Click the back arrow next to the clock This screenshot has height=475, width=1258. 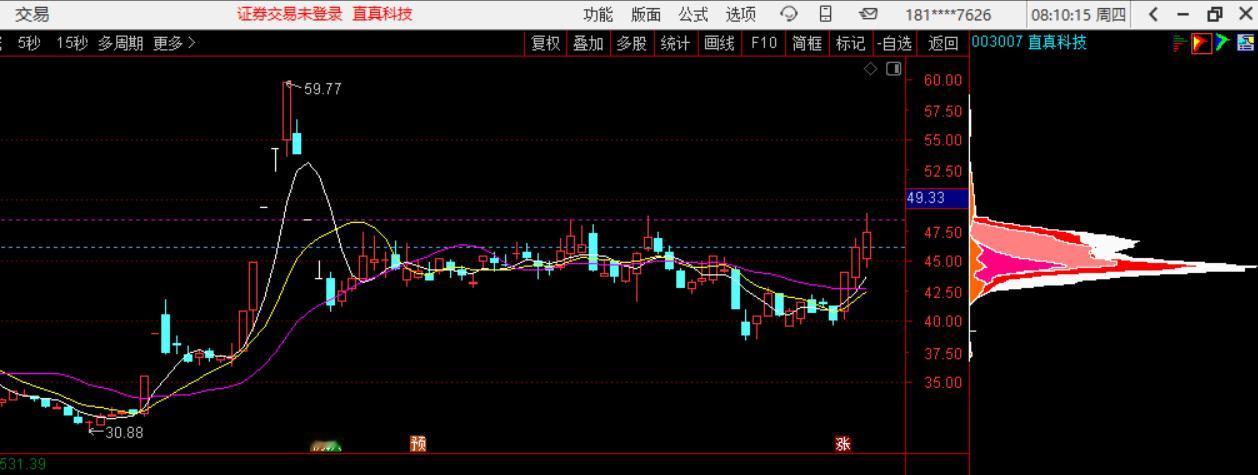[x=1154, y=14]
